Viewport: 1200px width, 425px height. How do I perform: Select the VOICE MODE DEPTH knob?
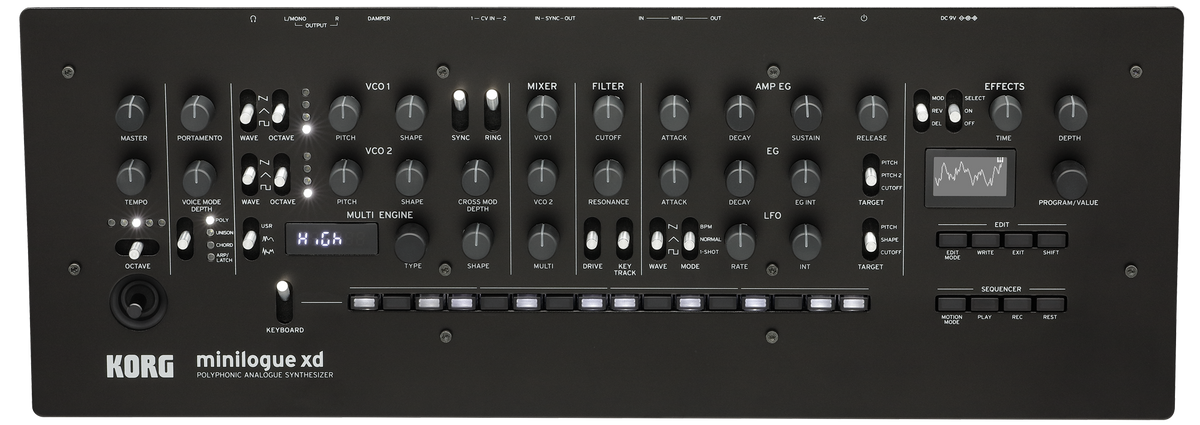(x=198, y=177)
